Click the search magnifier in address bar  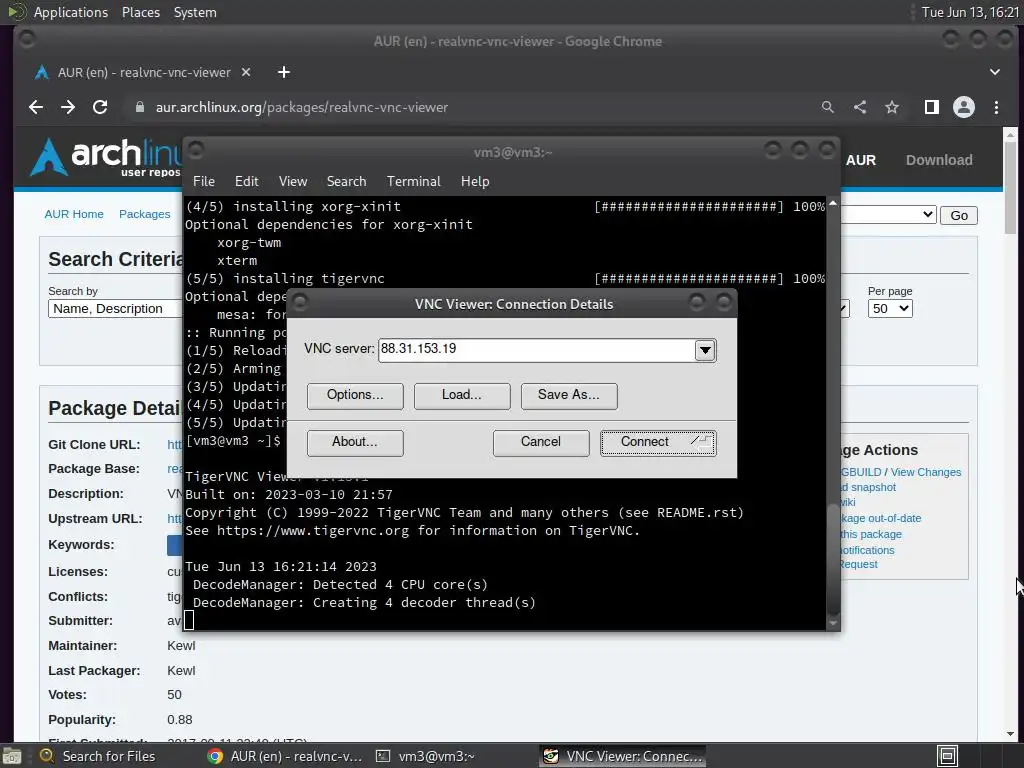coord(827,107)
